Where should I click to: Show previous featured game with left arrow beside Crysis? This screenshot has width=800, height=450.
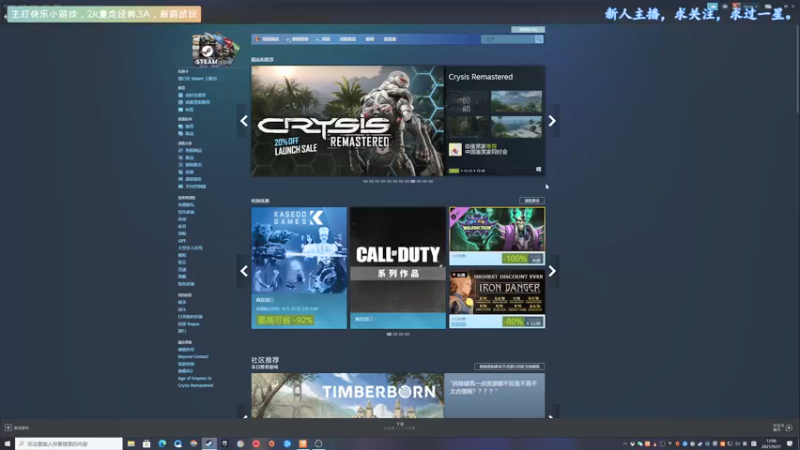244,121
